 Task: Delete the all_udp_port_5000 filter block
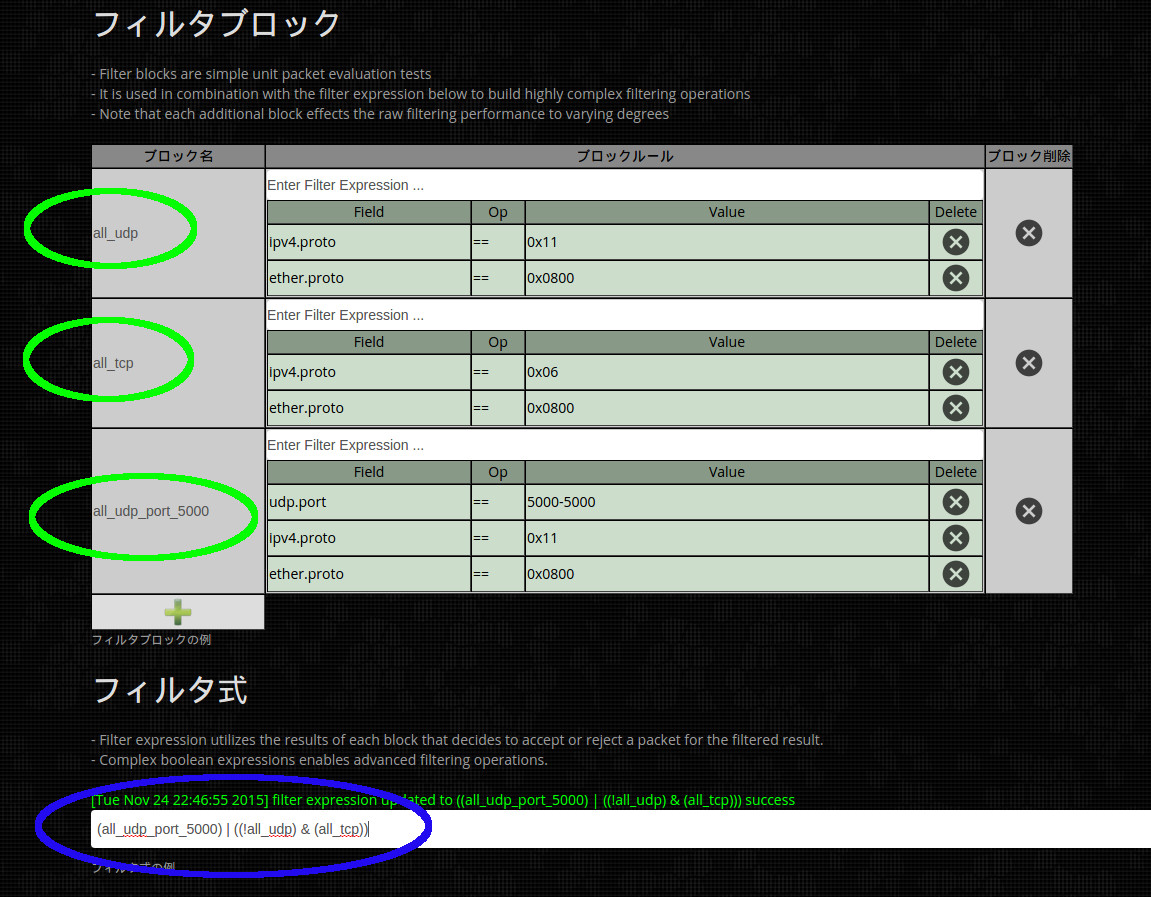[x=1028, y=511]
